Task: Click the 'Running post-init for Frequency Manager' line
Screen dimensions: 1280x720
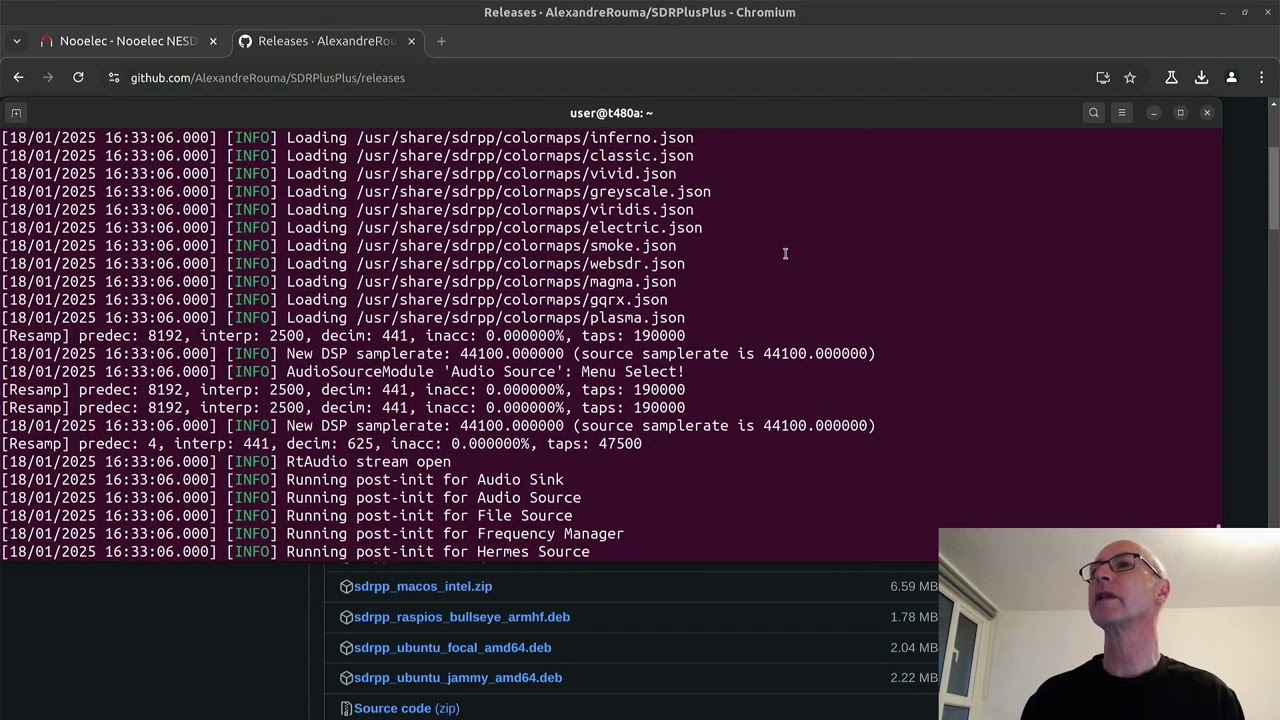Action: tap(313, 534)
